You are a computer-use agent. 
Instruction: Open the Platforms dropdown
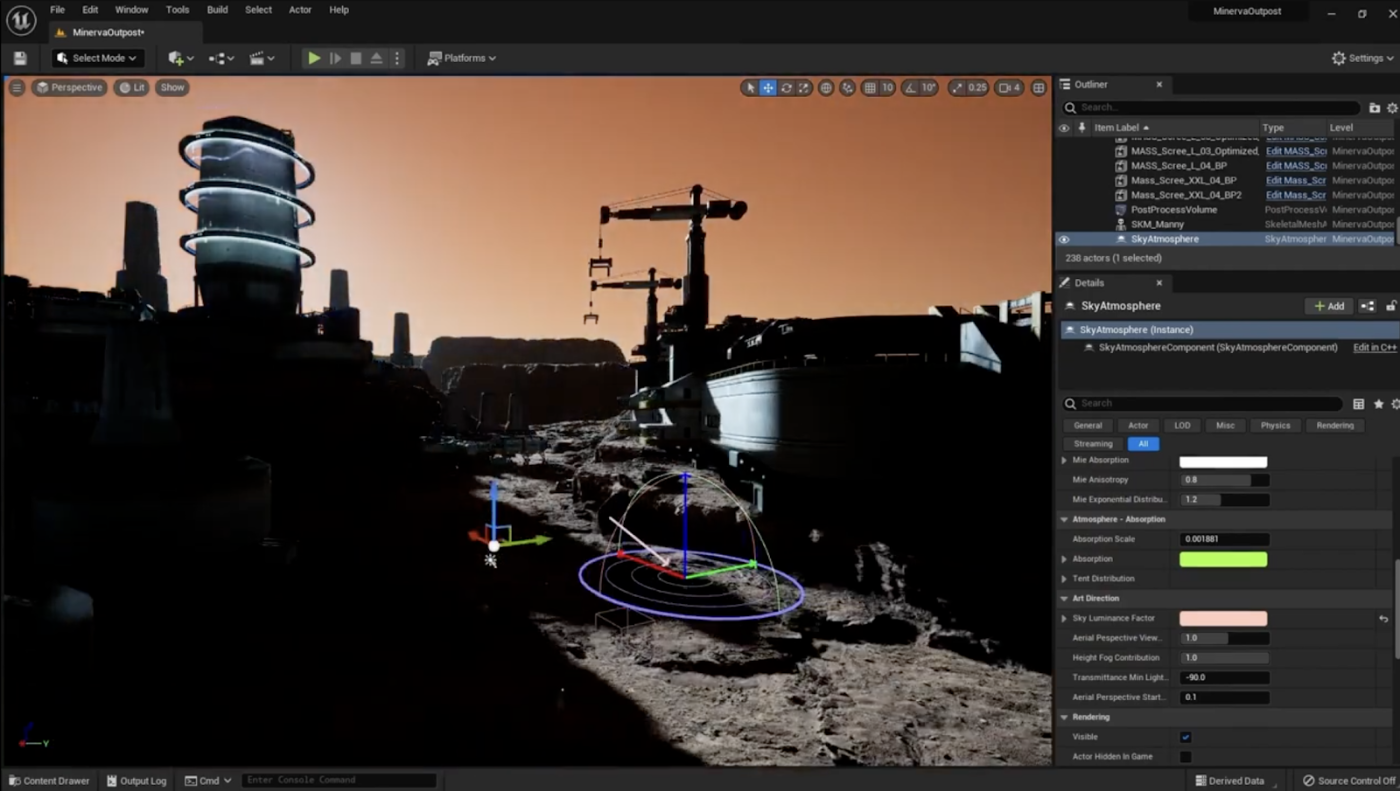pos(461,58)
